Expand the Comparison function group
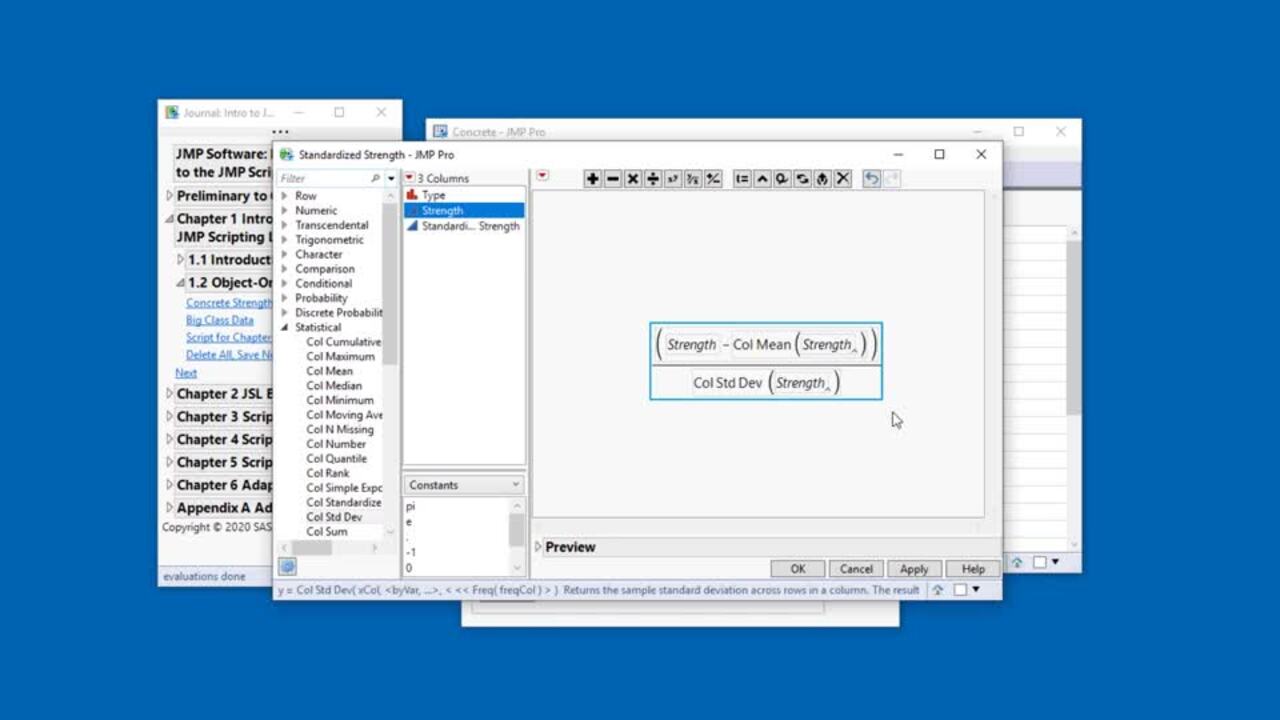Image resolution: width=1280 pixels, height=720 pixels. click(x=284, y=269)
